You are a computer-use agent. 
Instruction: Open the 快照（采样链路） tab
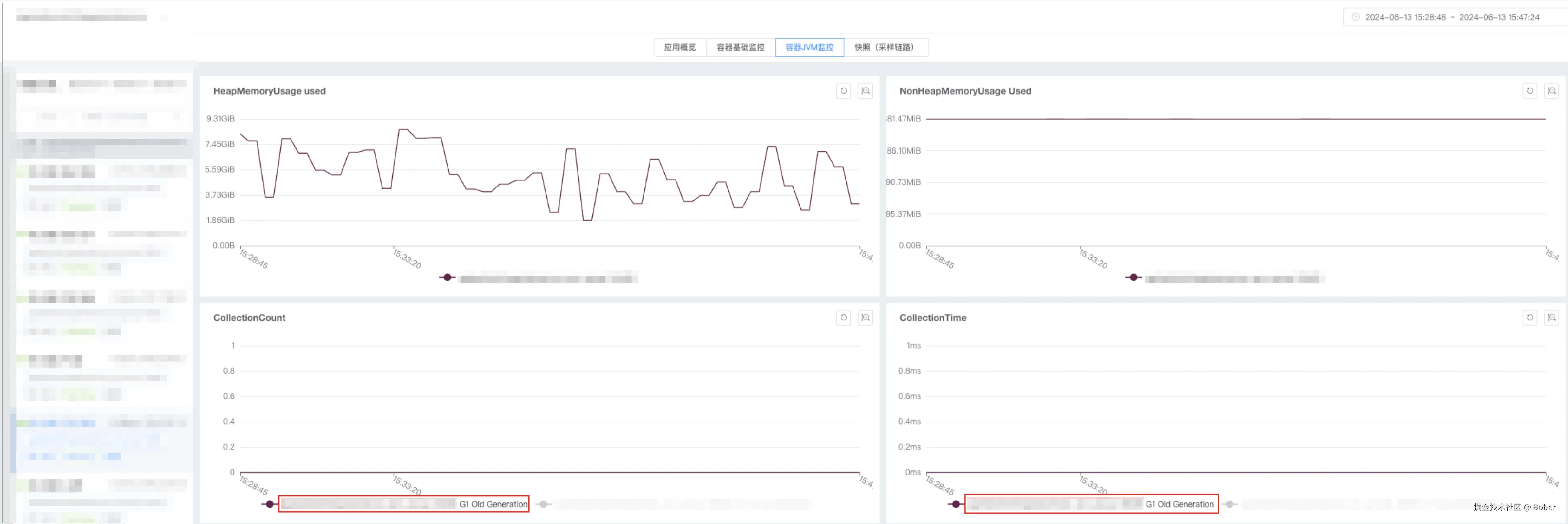885,48
